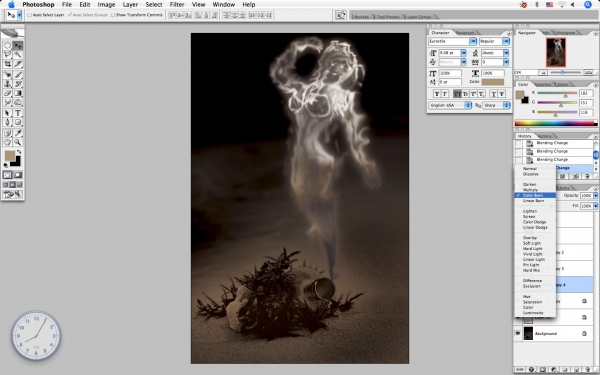600x375 pixels.
Task: Open the Filter menu
Action: click(177, 5)
